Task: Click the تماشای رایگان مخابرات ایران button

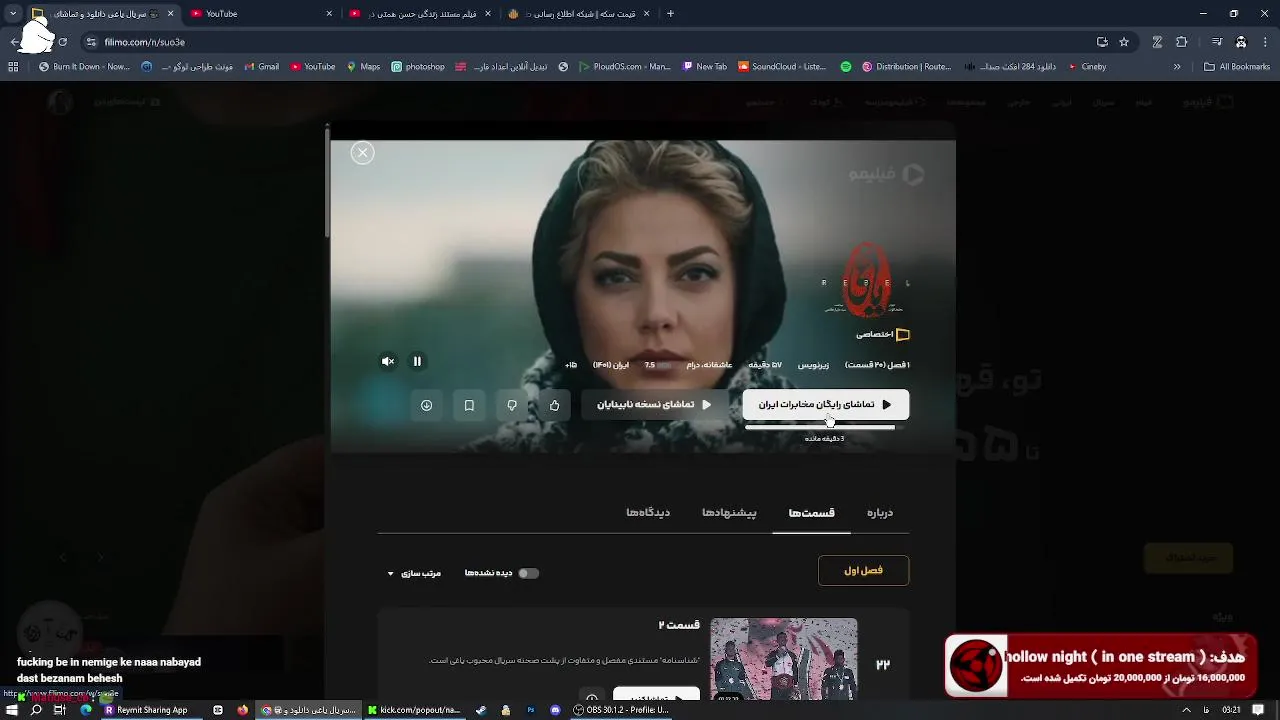Action: point(825,404)
